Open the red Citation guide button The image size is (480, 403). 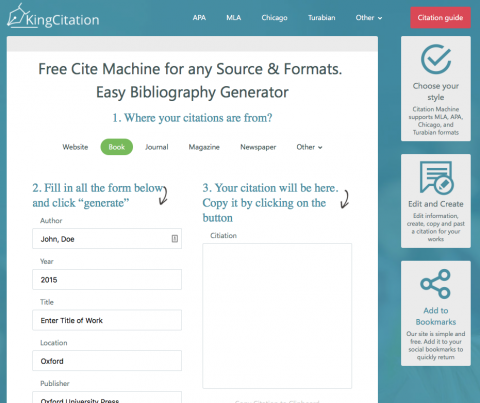point(440,18)
